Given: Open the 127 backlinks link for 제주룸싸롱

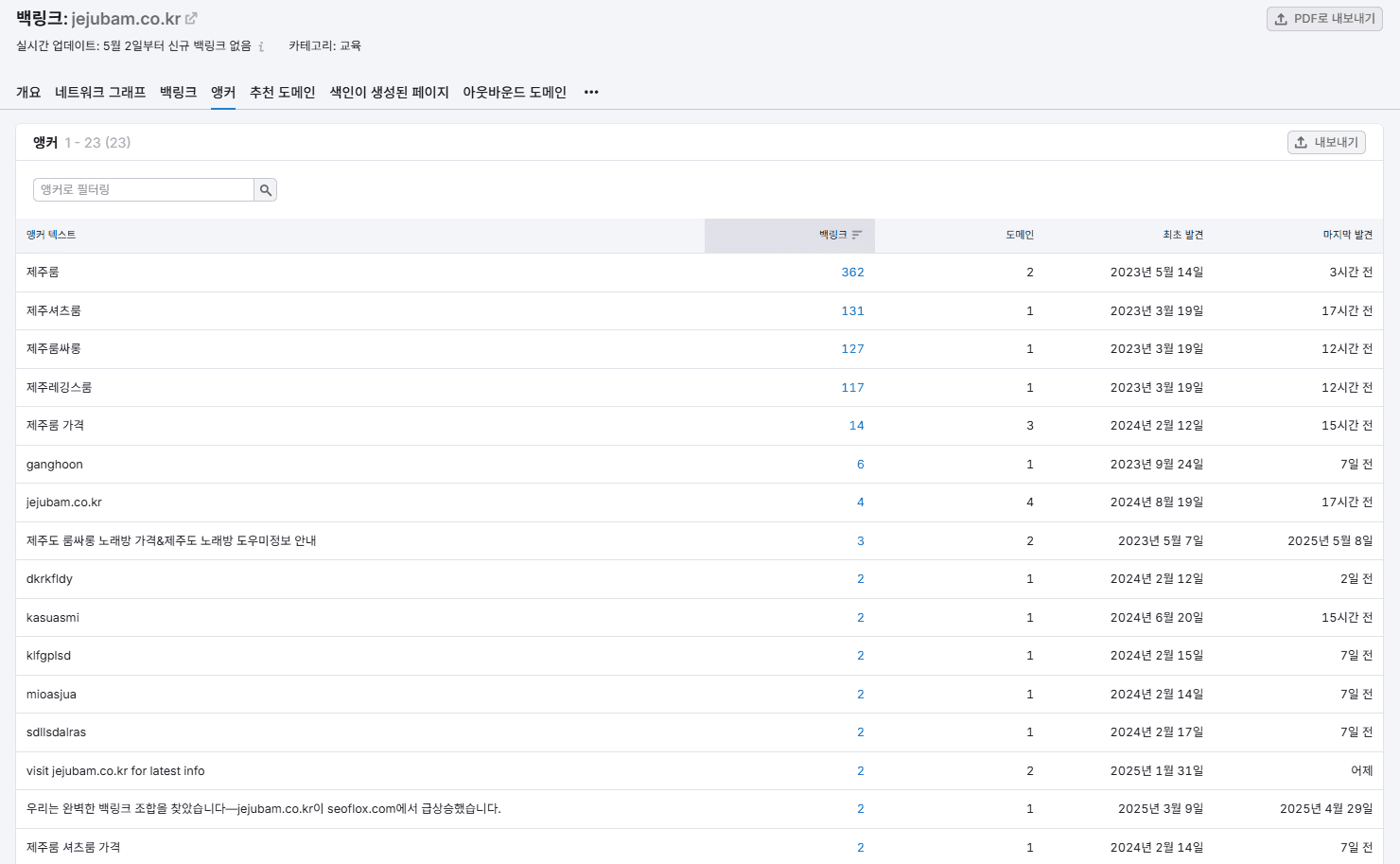Looking at the screenshot, I should tap(853, 349).
